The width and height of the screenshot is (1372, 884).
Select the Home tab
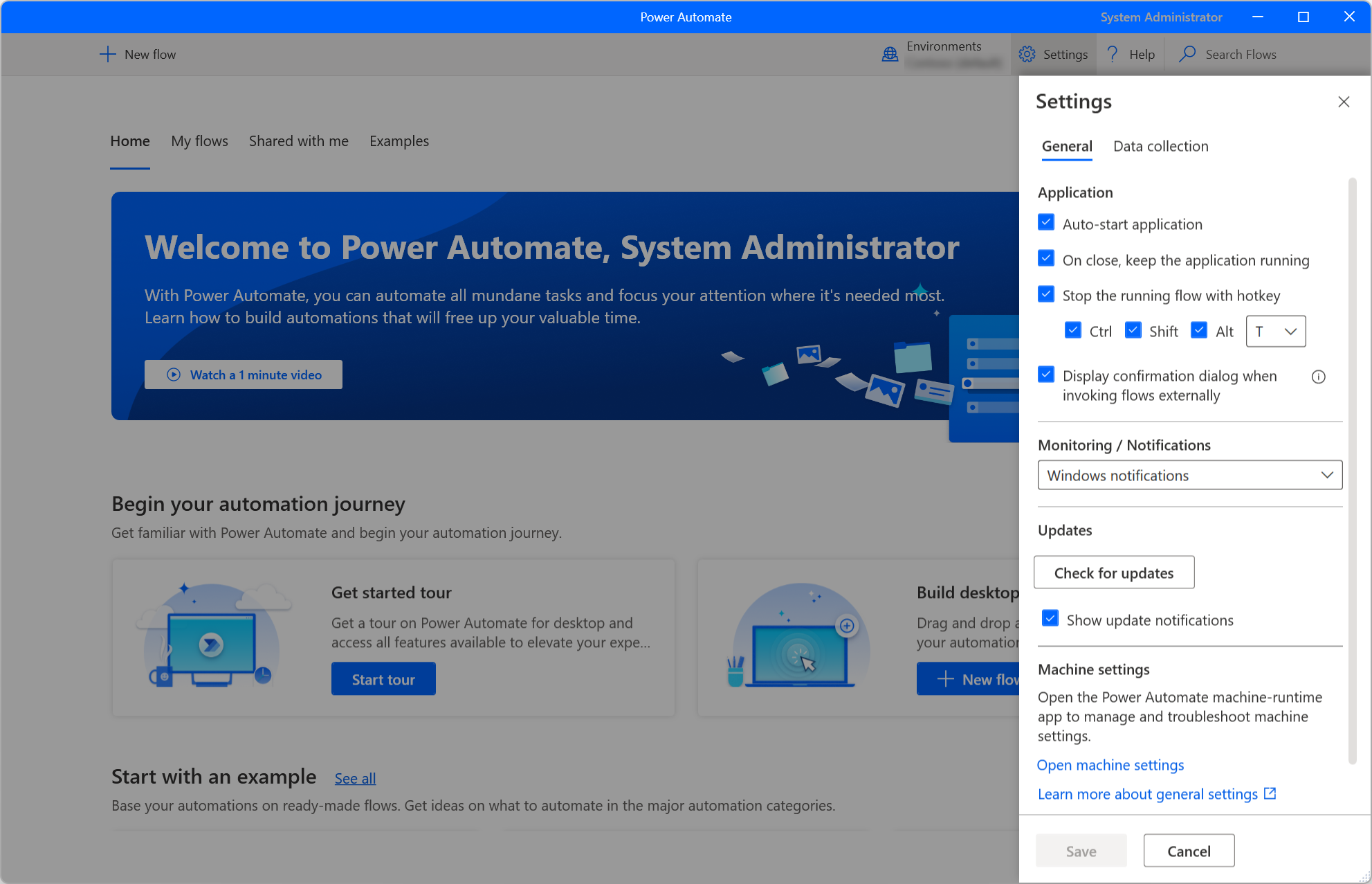(129, 141)
